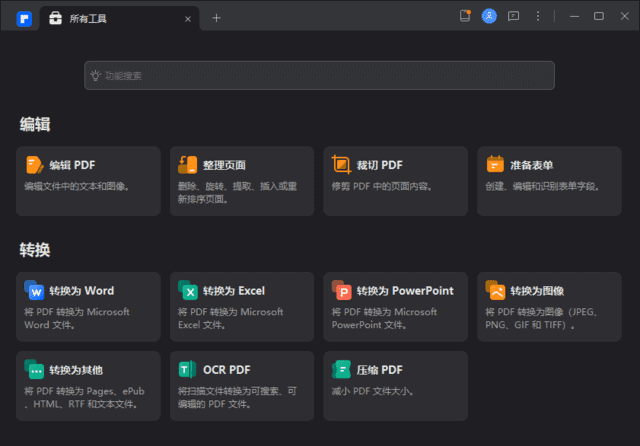The height and width of the screenshot is (446, 640).
Task: Select the 所有工具 tab label
Action: point(88,19)
